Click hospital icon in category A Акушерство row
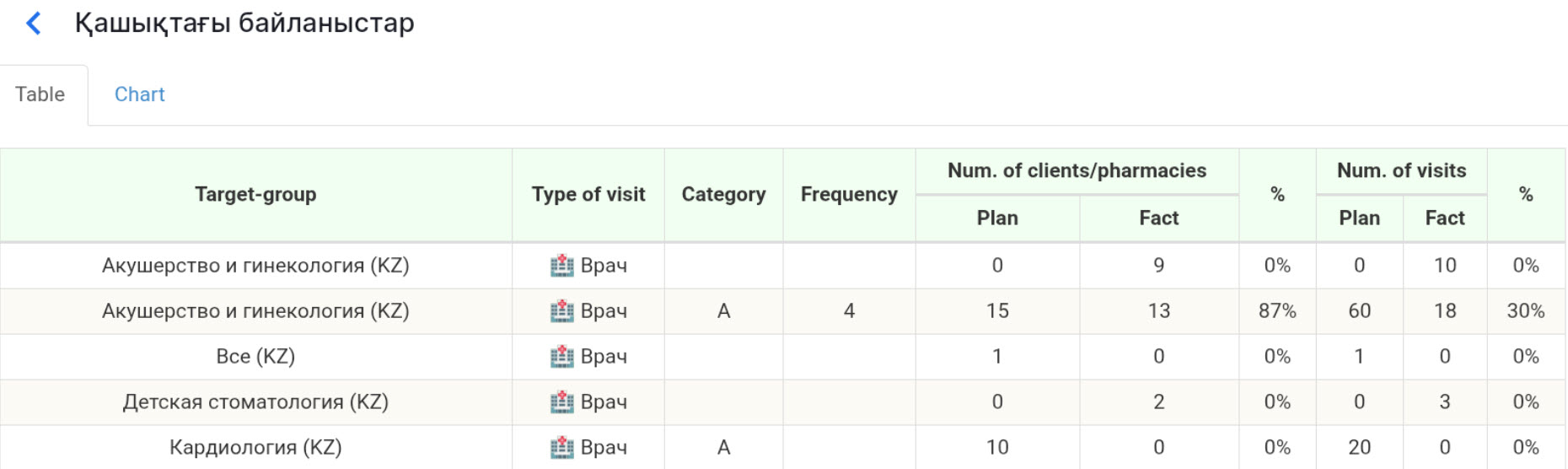 pos(561,311)
